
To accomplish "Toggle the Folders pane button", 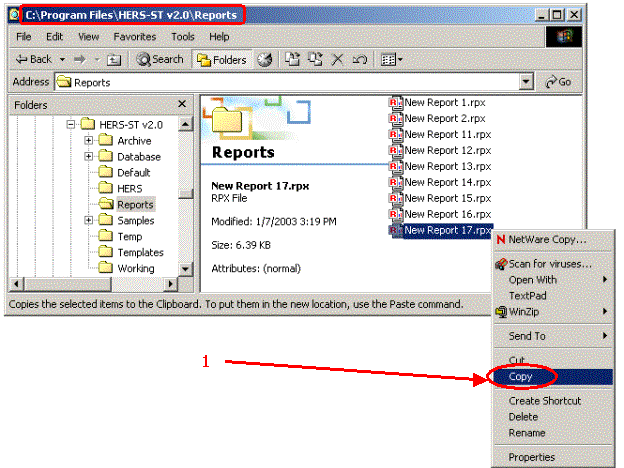I will (x=222, y=60).
